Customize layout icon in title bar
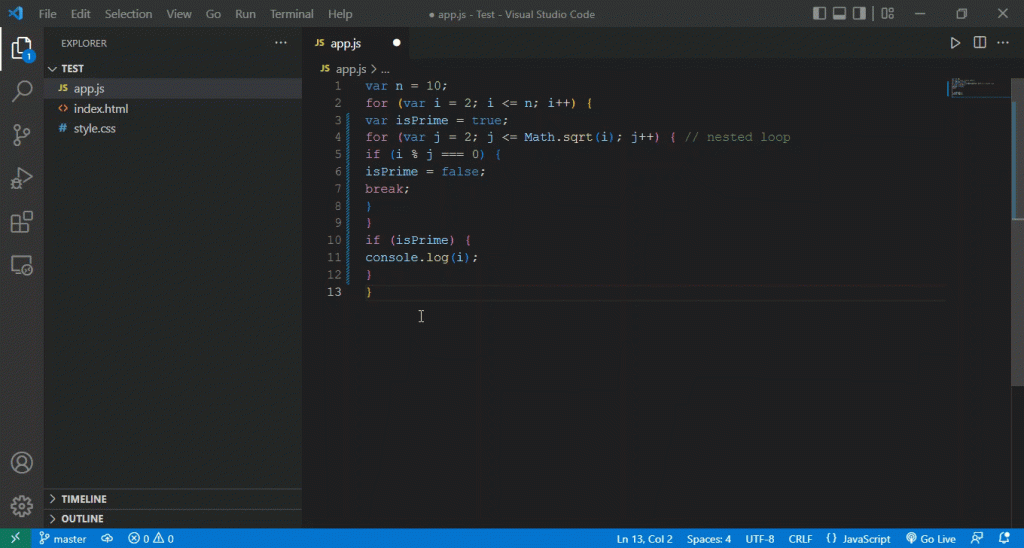Image resolution: width=1024 pixels, height=548 pixels. pyautogui.click(x=888, y=14)
